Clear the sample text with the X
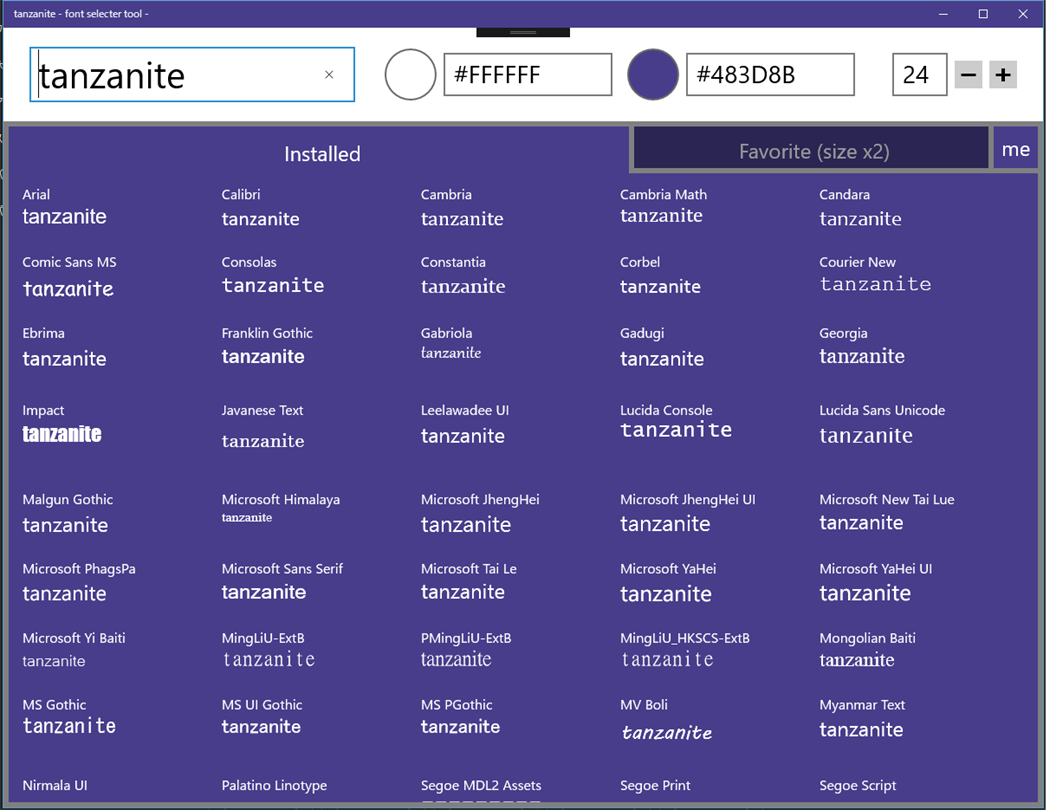1046x810 pixels. coord(329,75)
